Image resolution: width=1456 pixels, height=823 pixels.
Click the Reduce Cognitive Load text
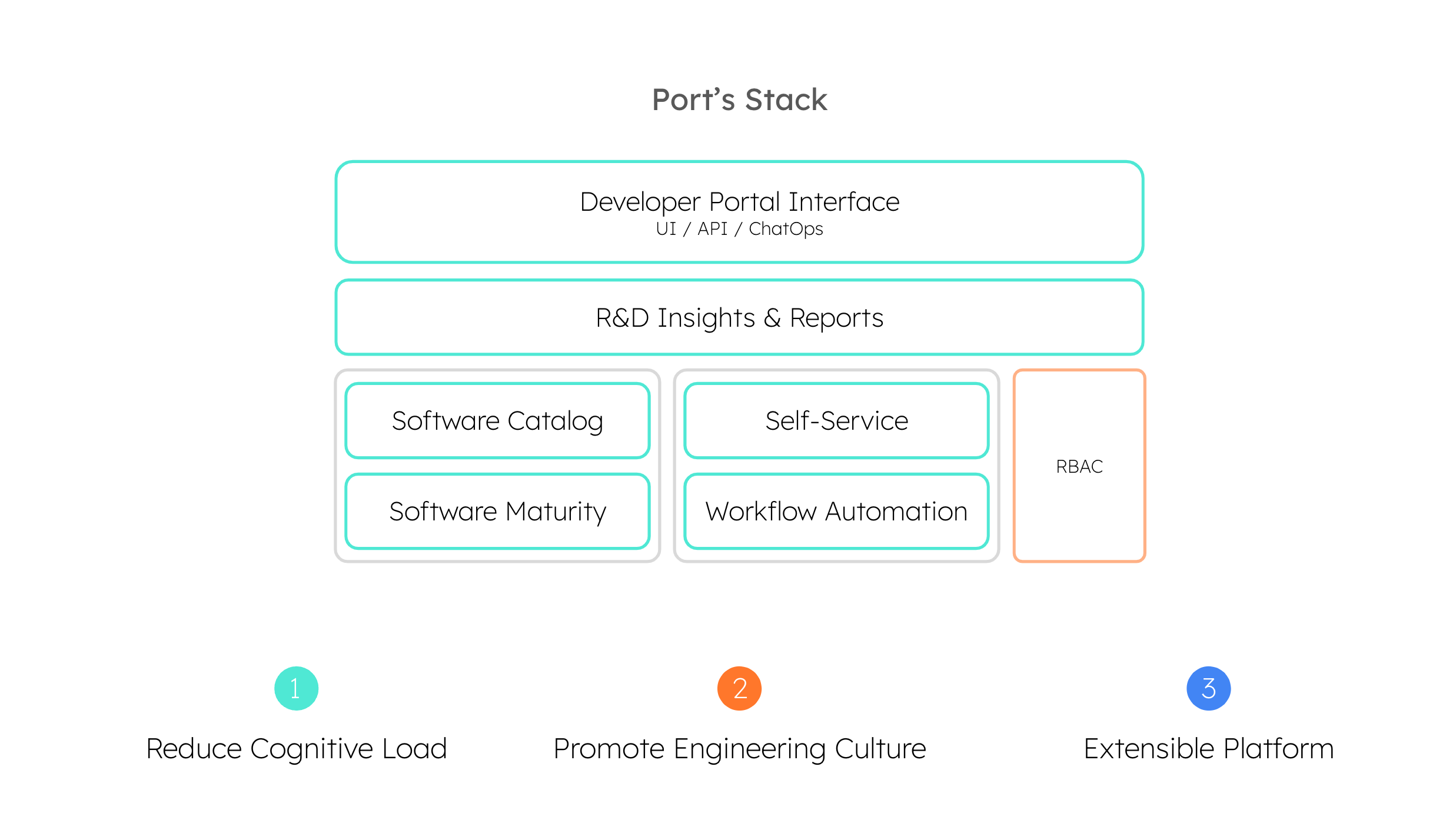(x=297, y=749)
